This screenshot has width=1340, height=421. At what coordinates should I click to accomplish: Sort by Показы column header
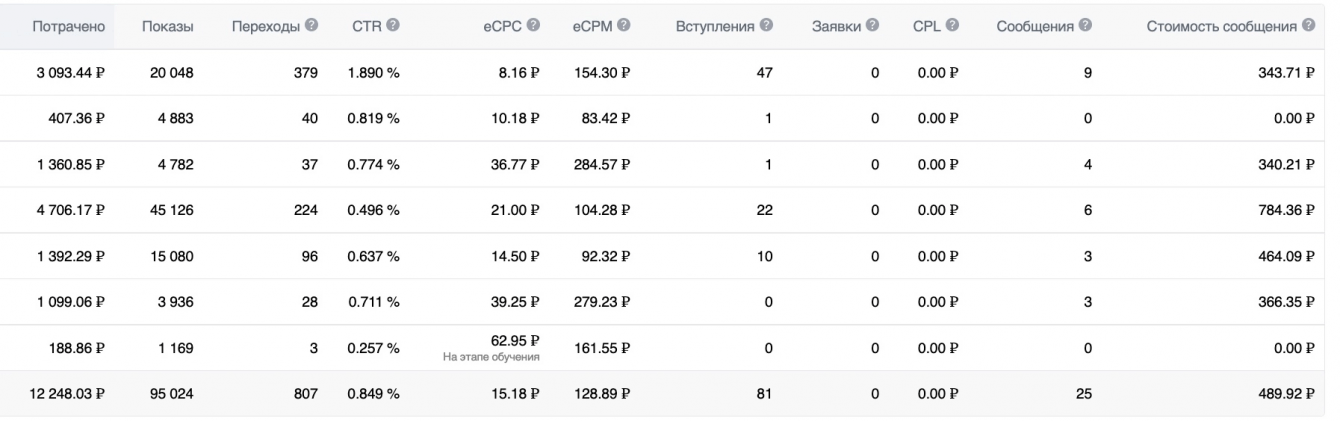pos(165,24)
